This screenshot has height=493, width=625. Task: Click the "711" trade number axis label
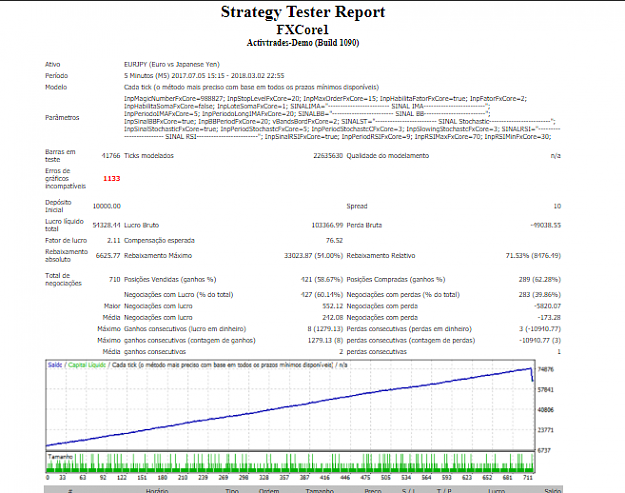point(528,477)
